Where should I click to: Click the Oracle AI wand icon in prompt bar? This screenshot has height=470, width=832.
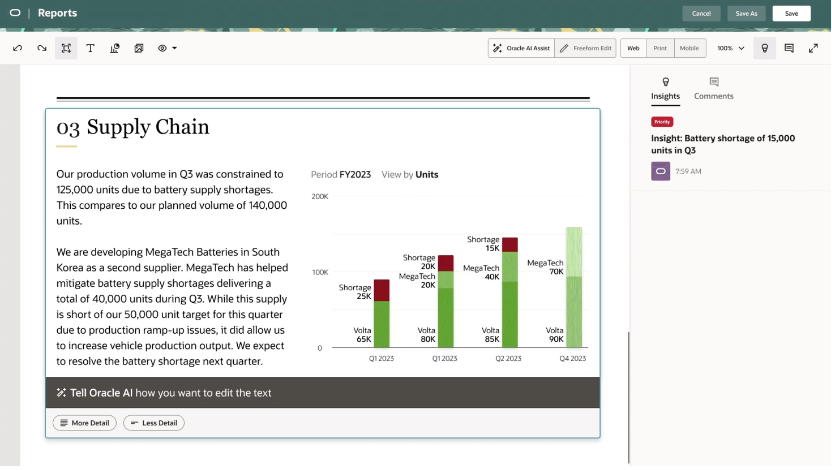(61, 393)
